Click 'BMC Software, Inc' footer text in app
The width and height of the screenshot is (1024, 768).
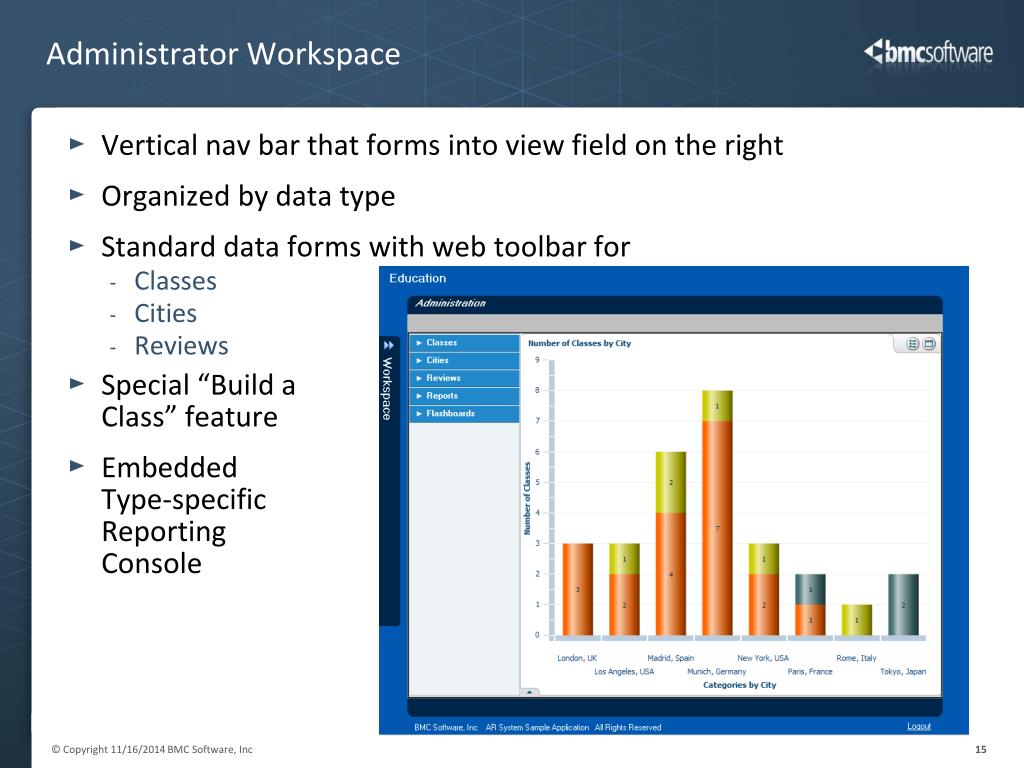click(x=446, y=728)
